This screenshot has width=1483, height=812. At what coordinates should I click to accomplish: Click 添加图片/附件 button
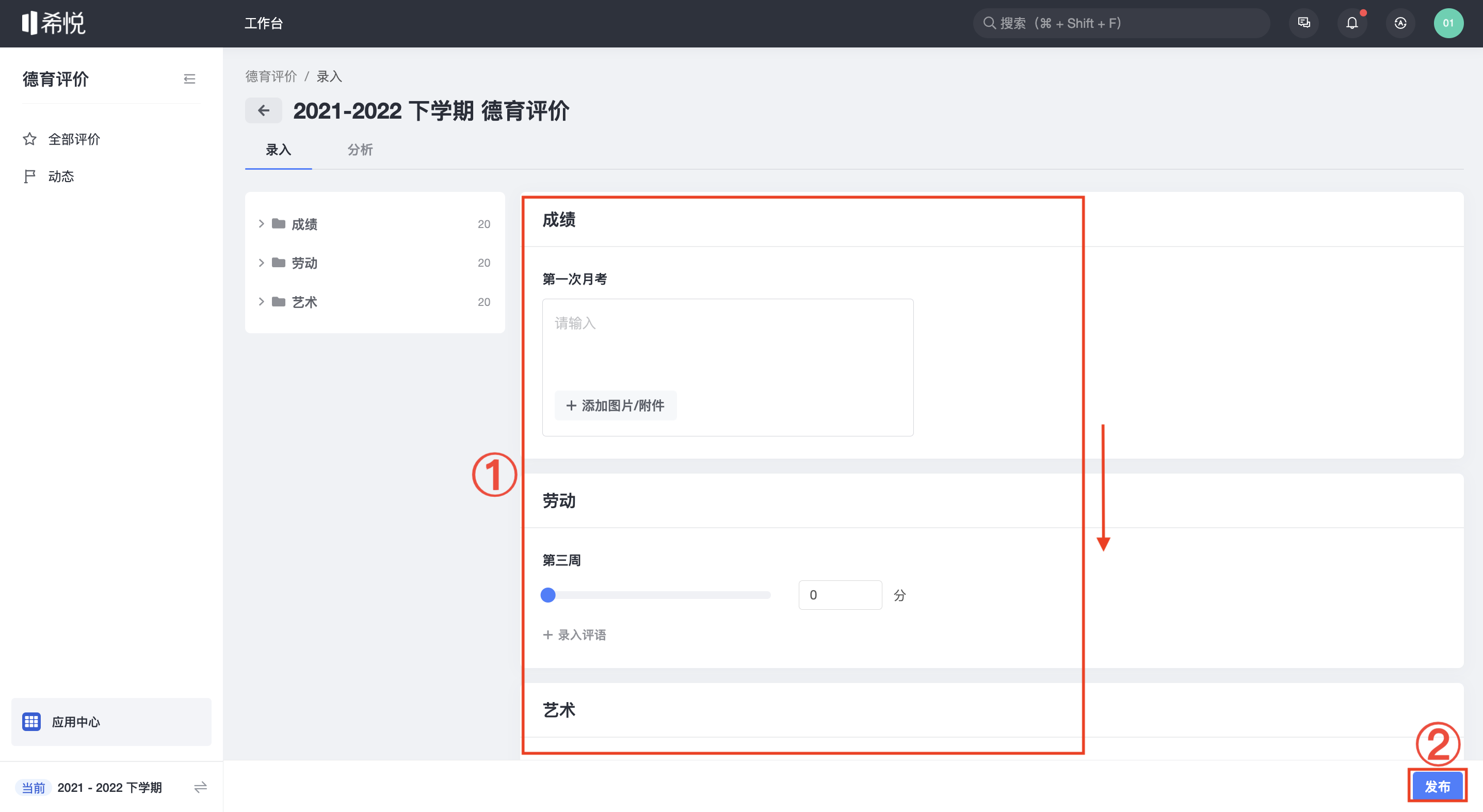point(616,405)
